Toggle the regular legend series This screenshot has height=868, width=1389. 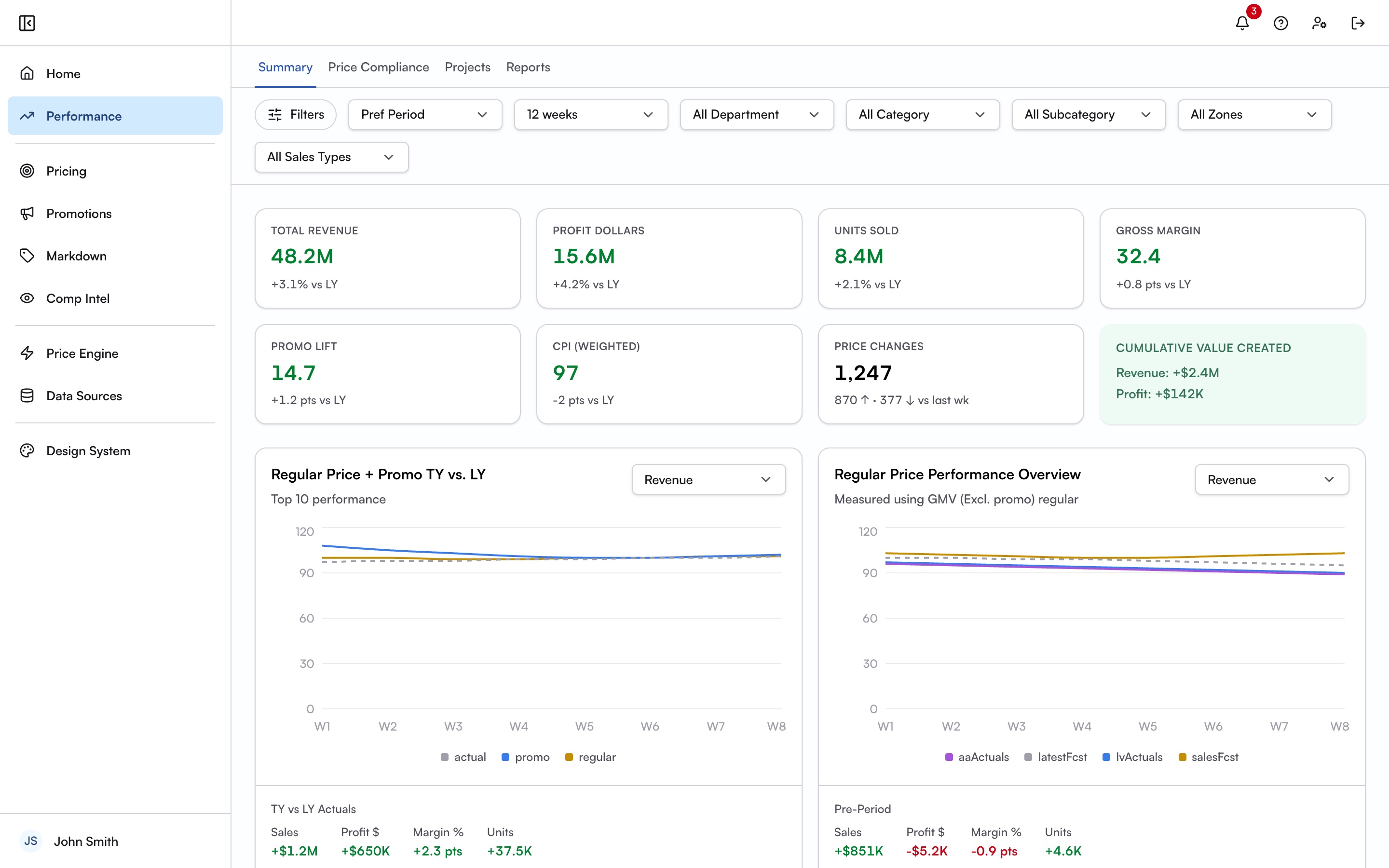coord(591,757)
